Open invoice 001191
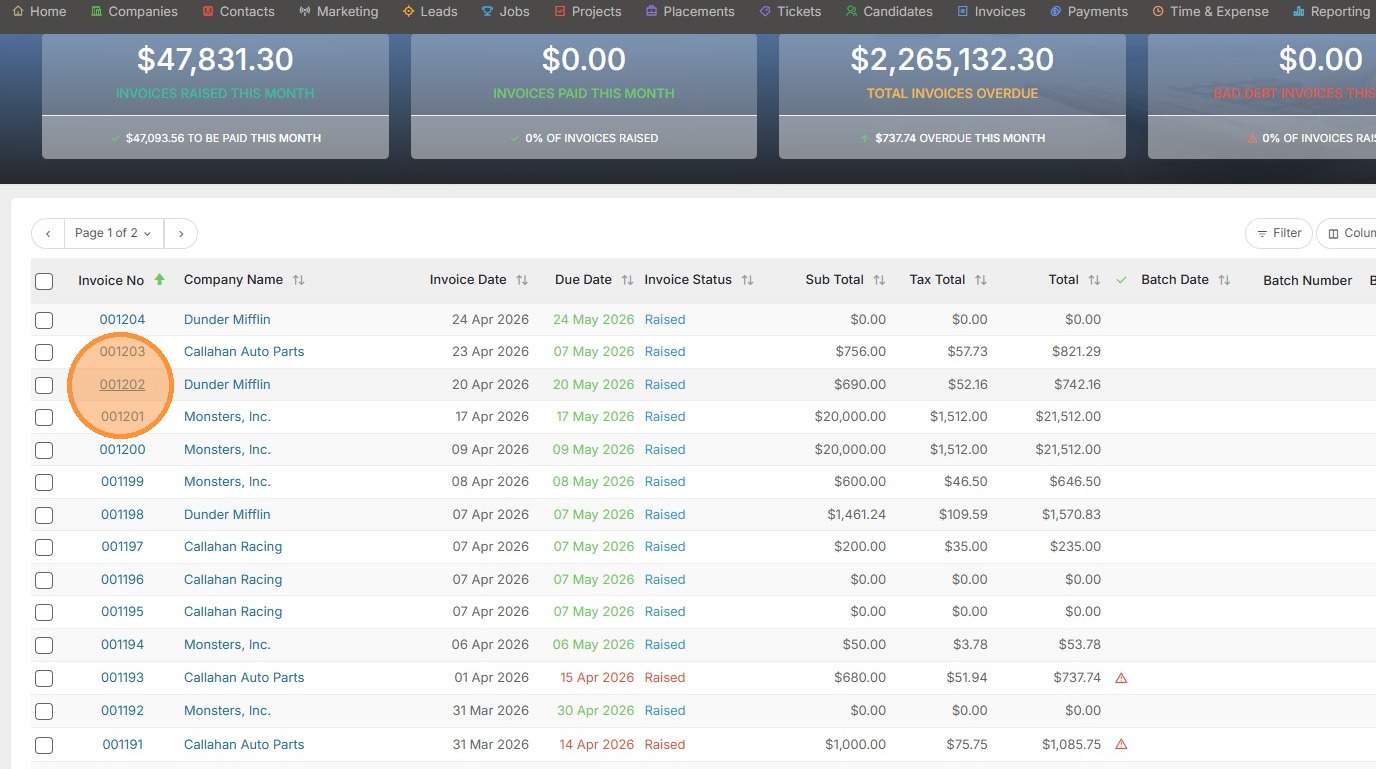 pos(122,745)
